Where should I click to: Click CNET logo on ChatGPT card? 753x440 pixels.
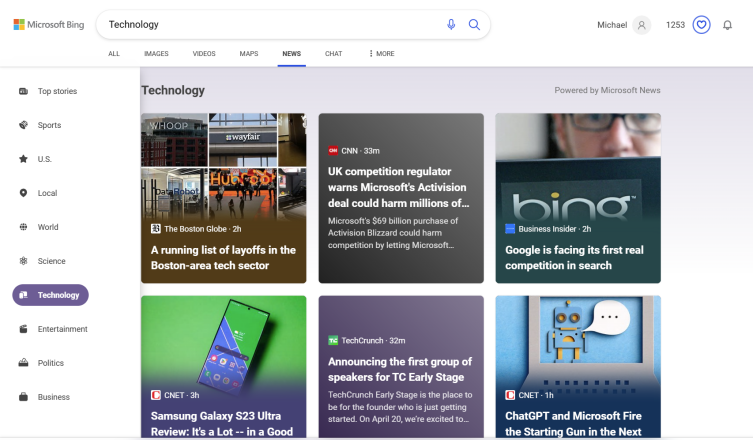(x=510, y=395)
